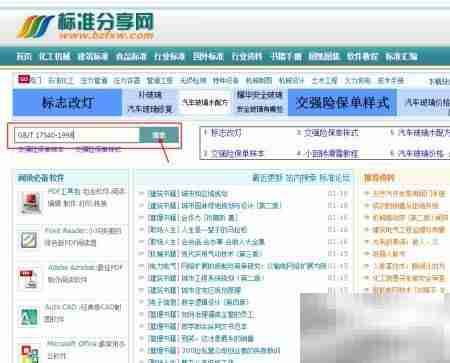Open 交强险保单样式 link under search box

click(x=98, y=149)
